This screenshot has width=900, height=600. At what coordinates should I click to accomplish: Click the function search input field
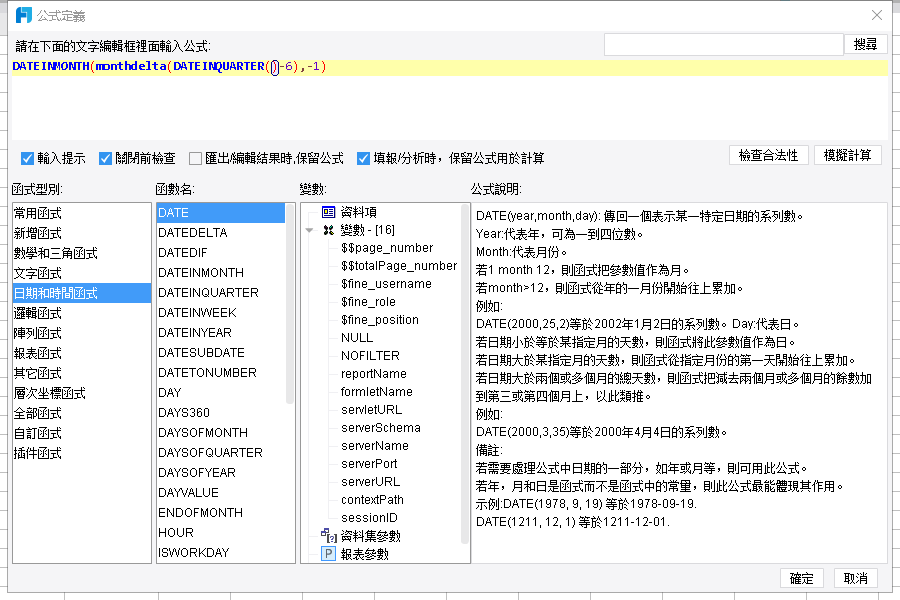[723, 44]
